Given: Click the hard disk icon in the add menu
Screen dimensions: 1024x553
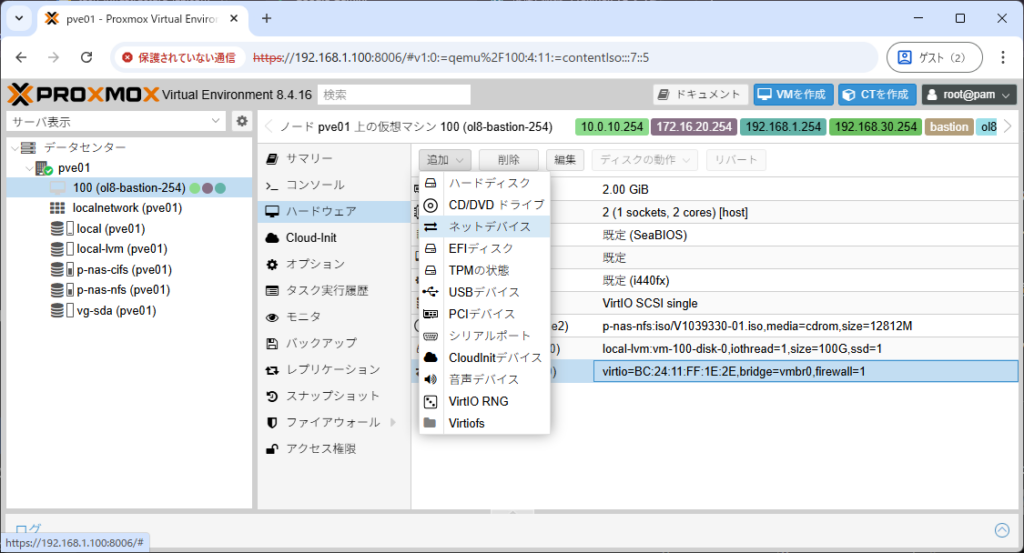Looking at the screenshot, I should (430, 183).
